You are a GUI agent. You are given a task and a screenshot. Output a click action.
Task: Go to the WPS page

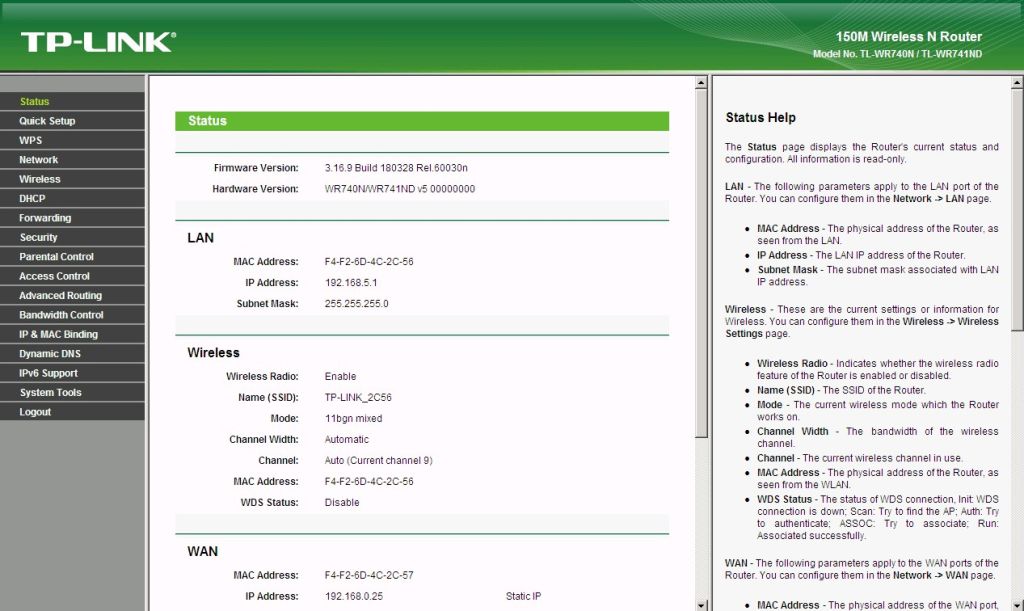click(72, 140)
